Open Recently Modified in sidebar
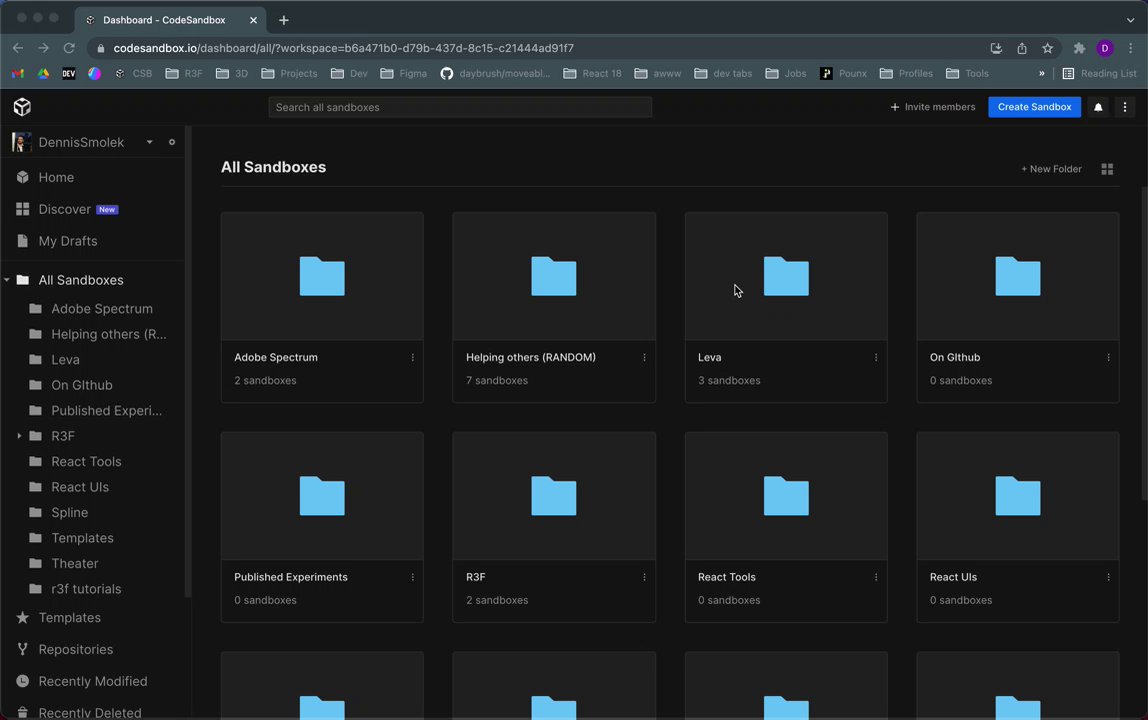The image size is (1148, 720). pyautogui.click(x=92, y=681)
